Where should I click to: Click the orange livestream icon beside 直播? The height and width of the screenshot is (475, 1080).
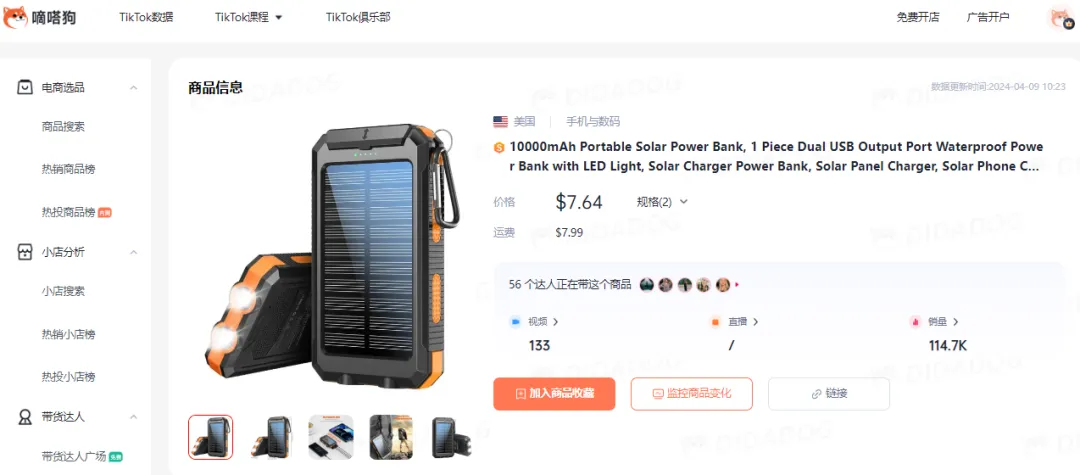715,321
